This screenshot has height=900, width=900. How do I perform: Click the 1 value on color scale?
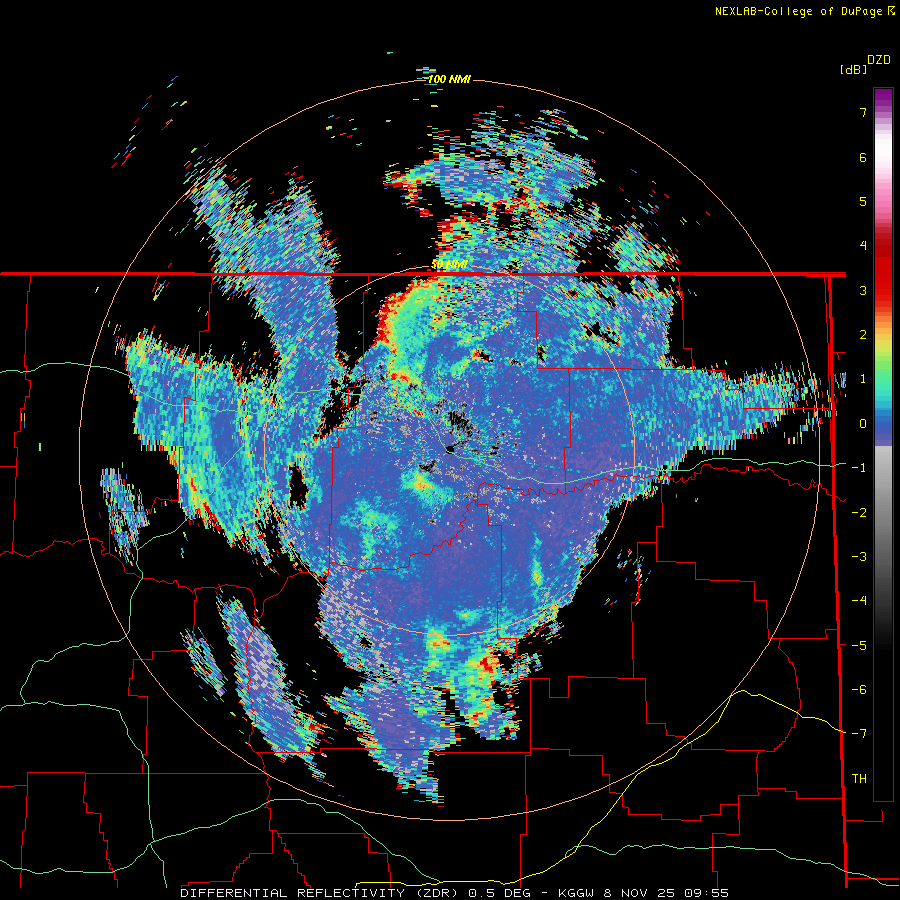point(863,379)
